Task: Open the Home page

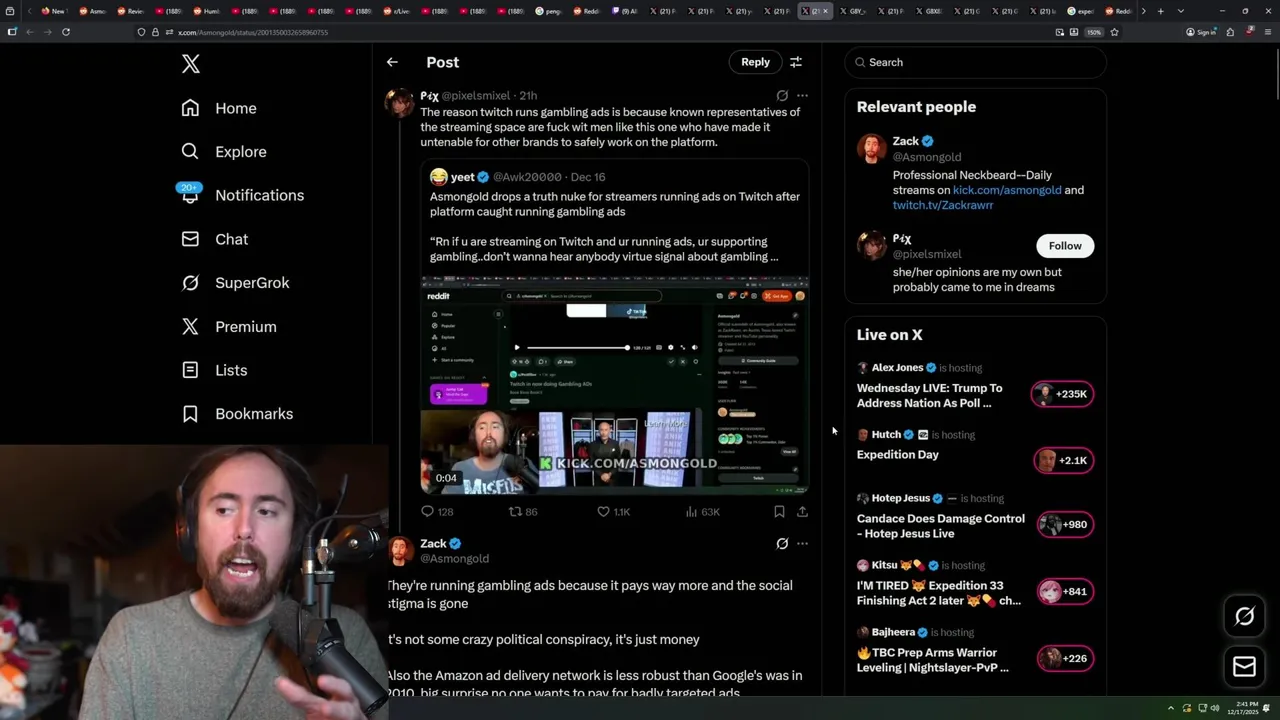Action: (x=219, y=108)
